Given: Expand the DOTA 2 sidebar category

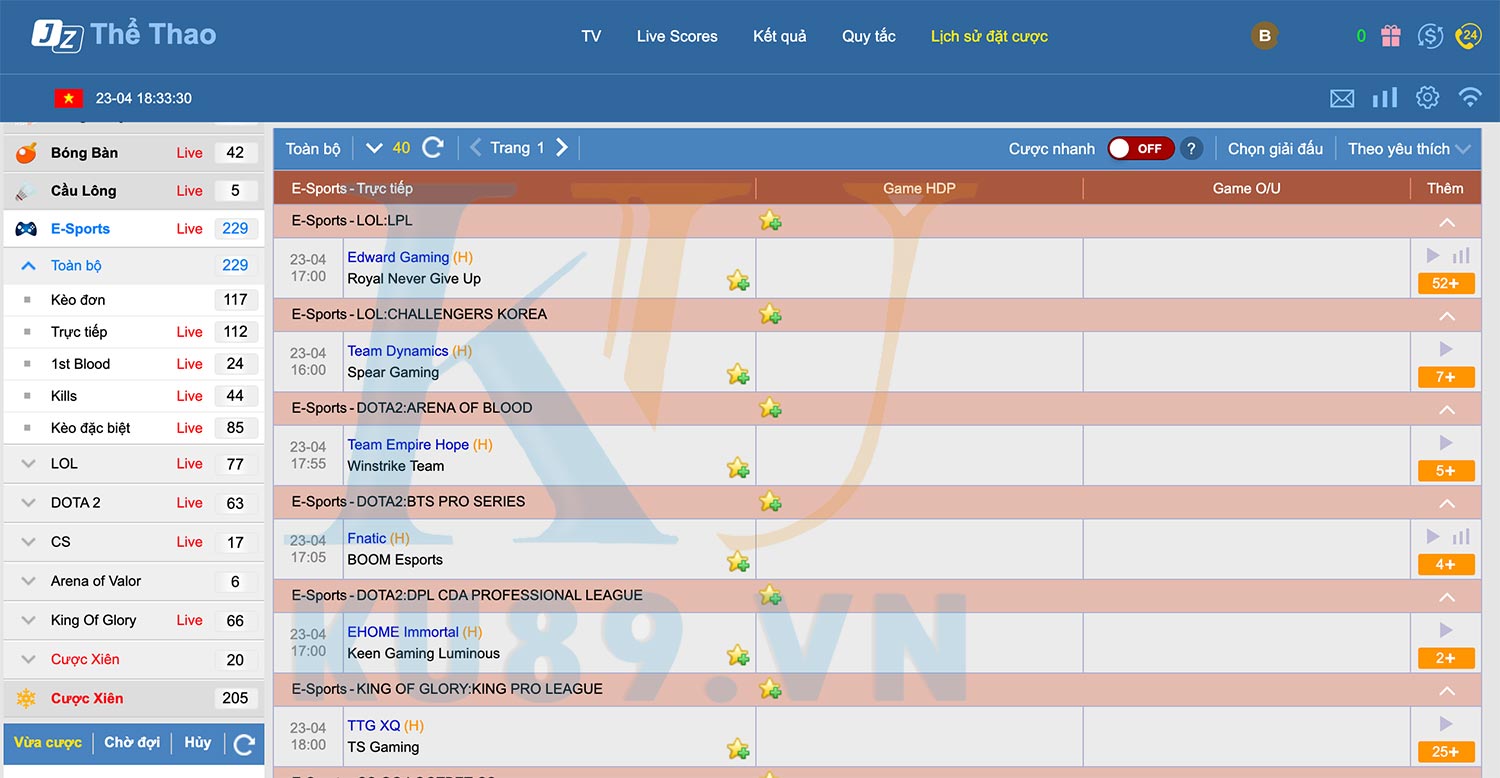Looking at the screenshot, I should pyautogui.click(x=134, y=502).
